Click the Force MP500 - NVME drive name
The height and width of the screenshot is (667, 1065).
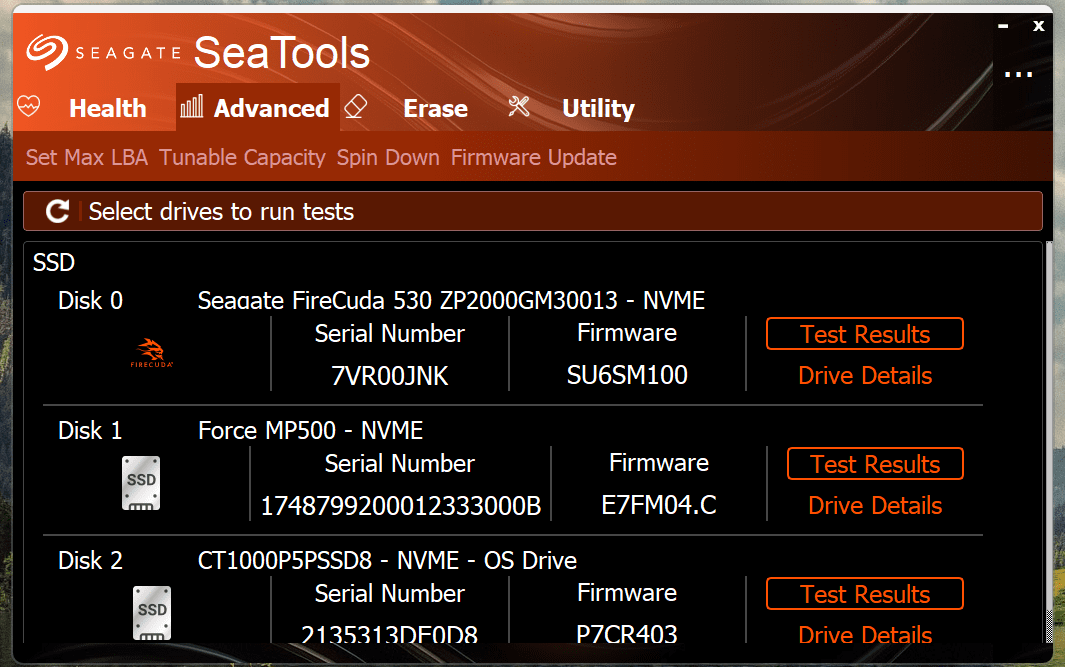(x=310, y=431)
